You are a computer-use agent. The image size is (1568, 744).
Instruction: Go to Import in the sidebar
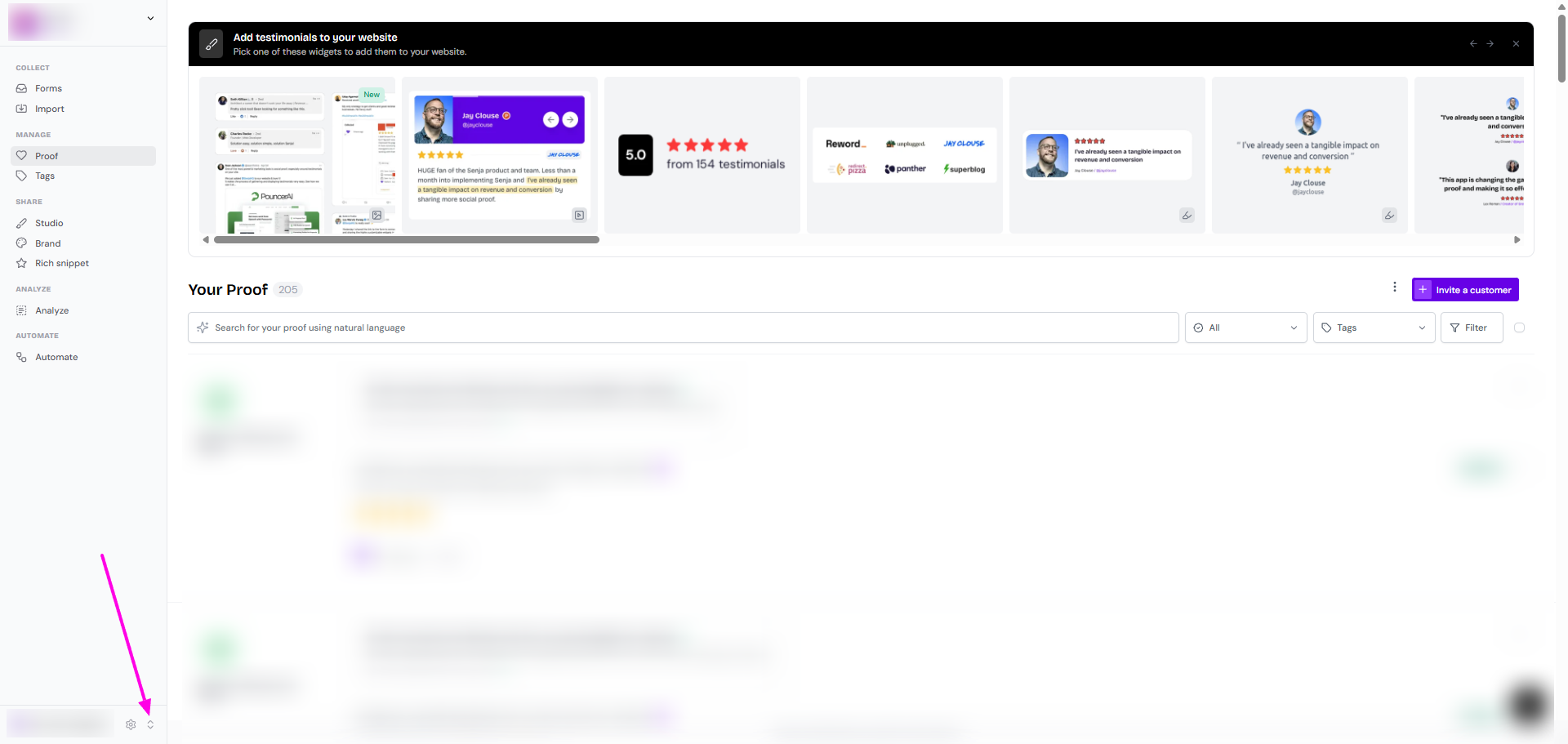[x=49, y=109]
